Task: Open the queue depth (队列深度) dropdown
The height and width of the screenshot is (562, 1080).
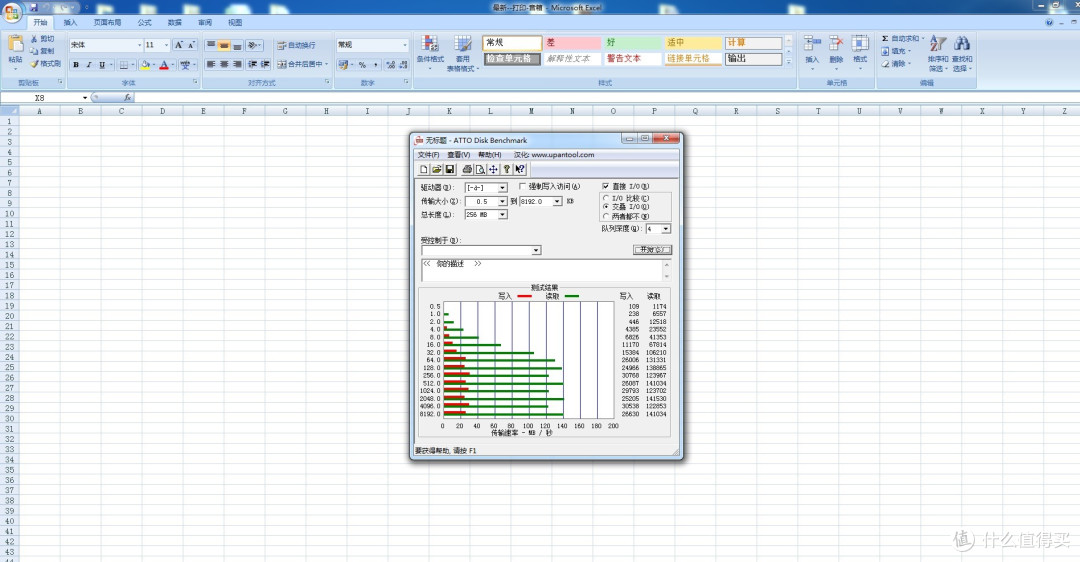Action: 666,229
